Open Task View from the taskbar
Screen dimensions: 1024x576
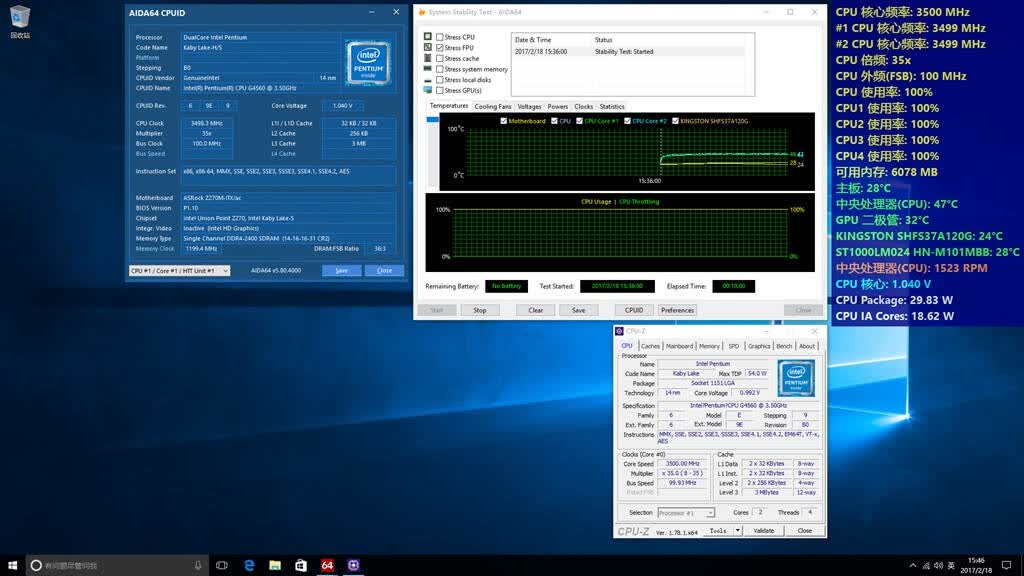tap(222, 565)
